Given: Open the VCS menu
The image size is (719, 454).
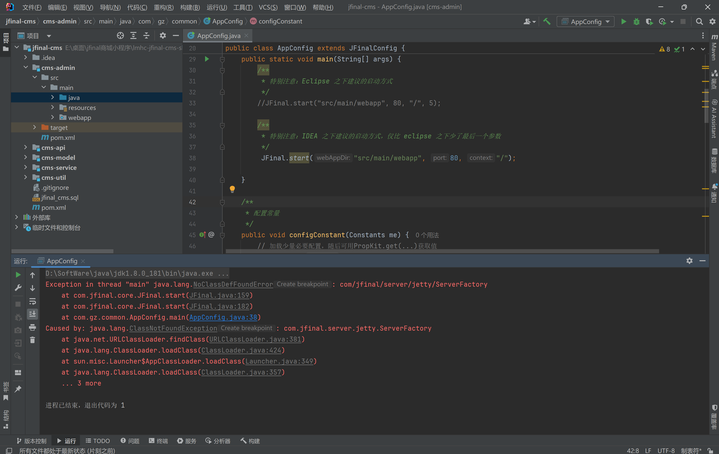Looking at the screenshot, I should pyautogui.click(x=267, y=6).
